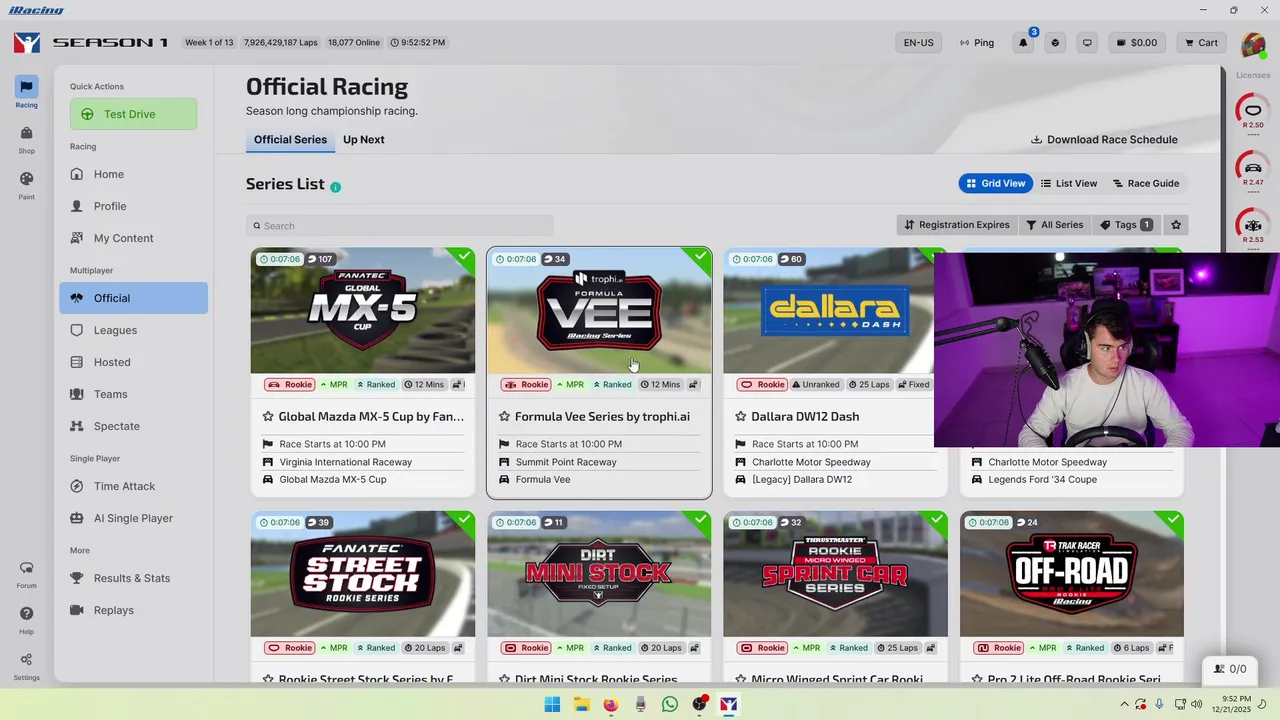1280x720 pixels.
Task: Open the Racing section in the left rail
Action: [x=26, y=92]
